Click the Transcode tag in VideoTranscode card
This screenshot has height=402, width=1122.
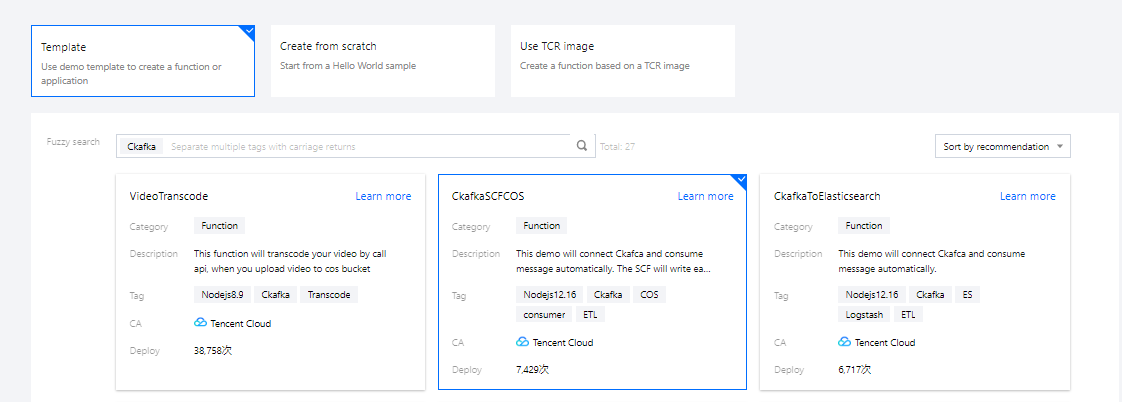coord(329,294)
